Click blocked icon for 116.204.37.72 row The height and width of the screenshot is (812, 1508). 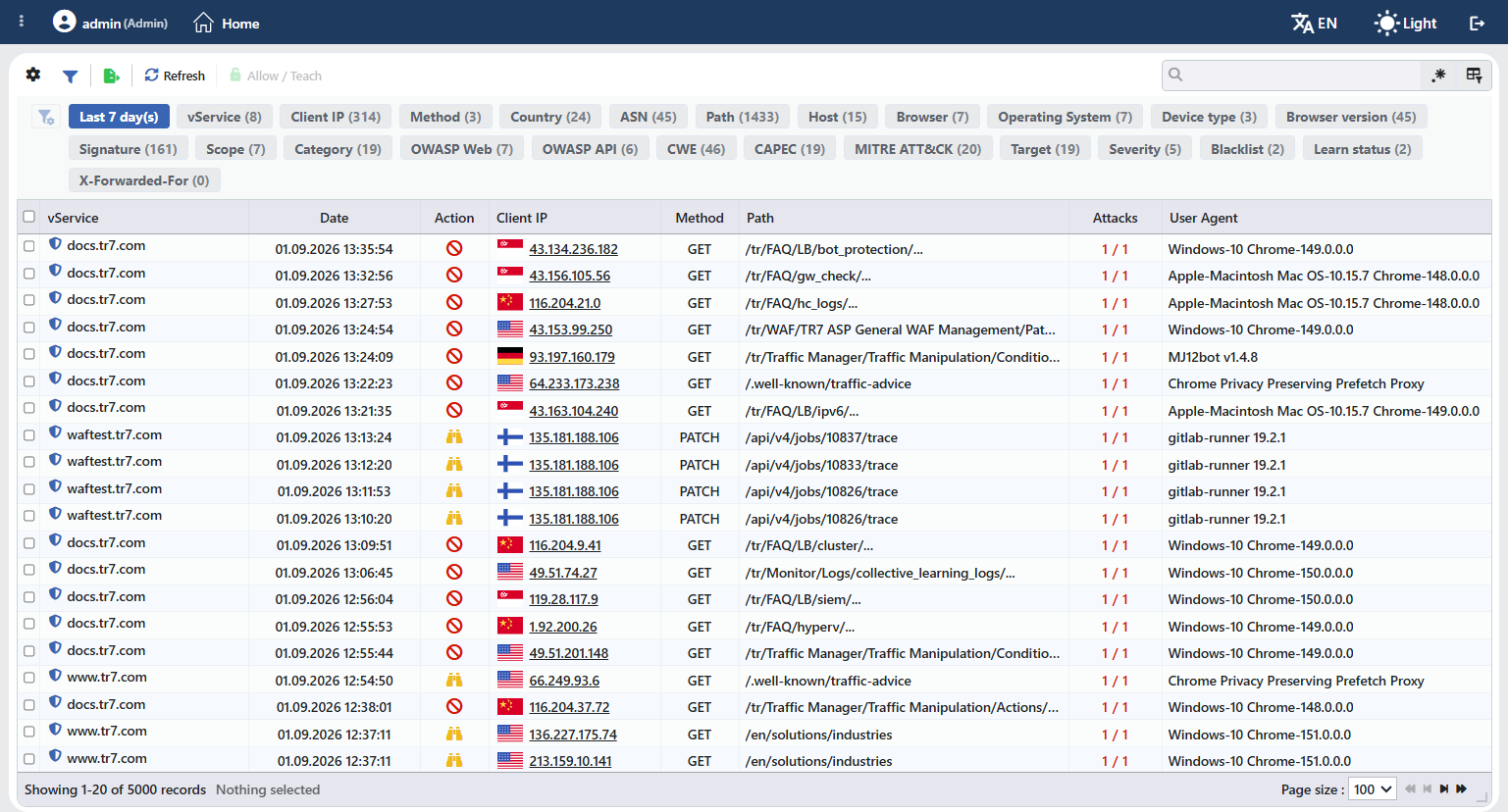click(454, 706)
